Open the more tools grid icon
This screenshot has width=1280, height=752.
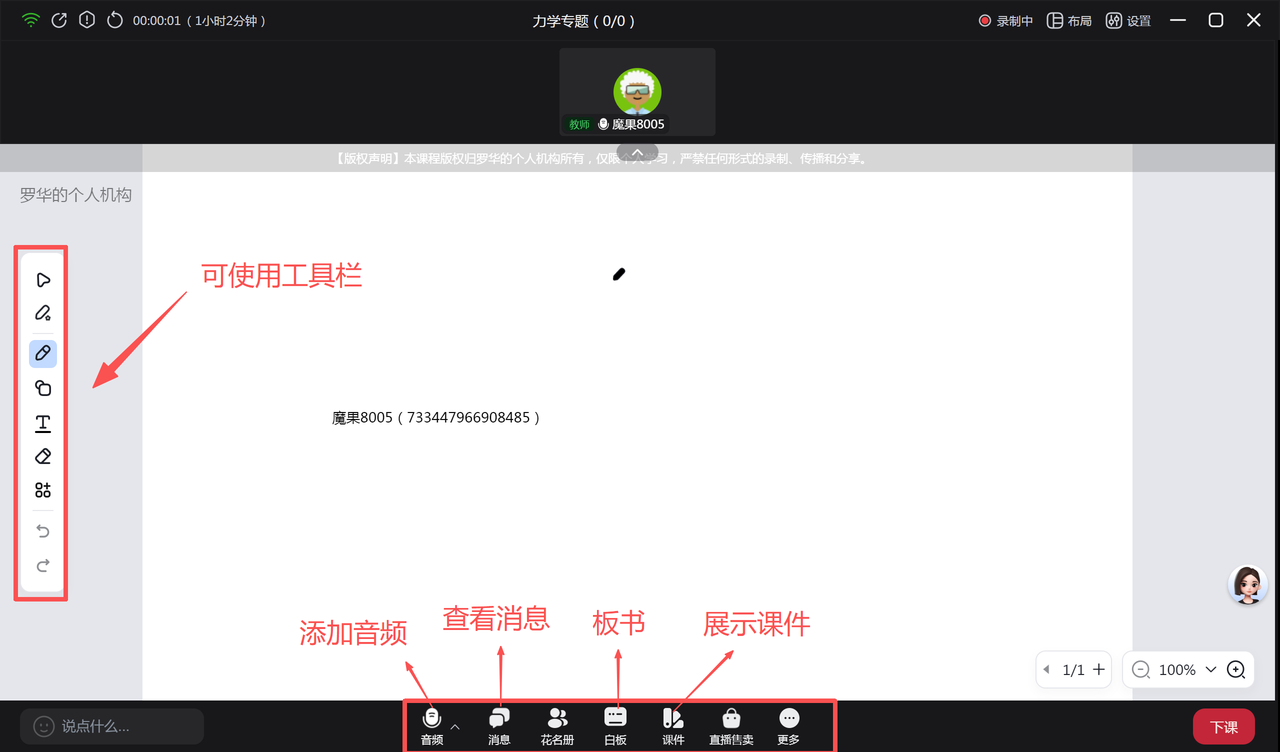coord(43,490)
